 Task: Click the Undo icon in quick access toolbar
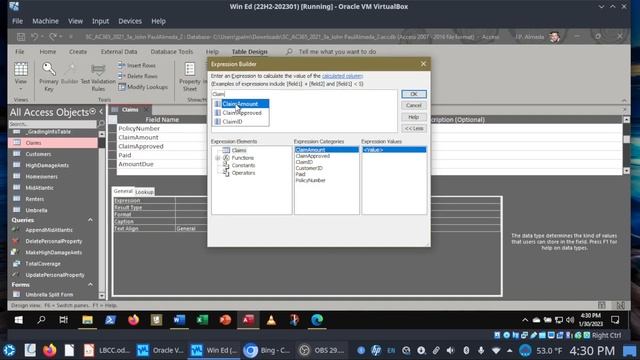point(34,37)
